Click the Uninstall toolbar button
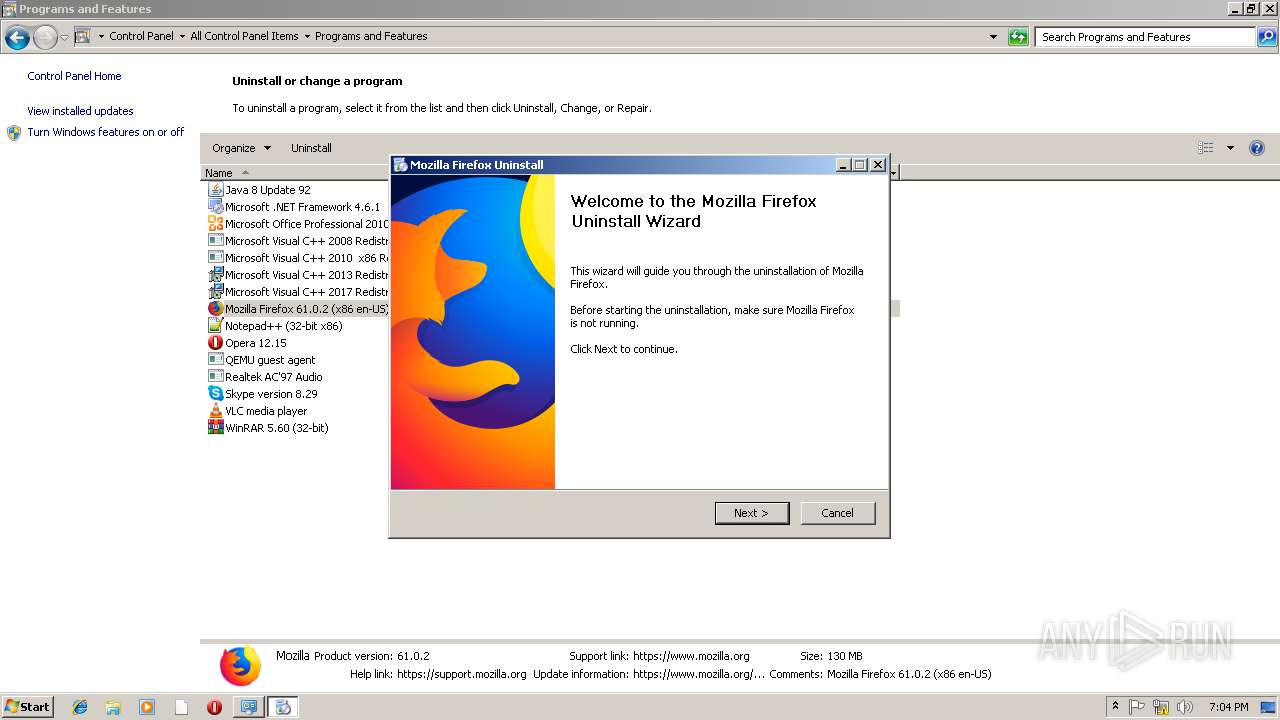Screen dimensions: 1280x720 coord(311,148)
